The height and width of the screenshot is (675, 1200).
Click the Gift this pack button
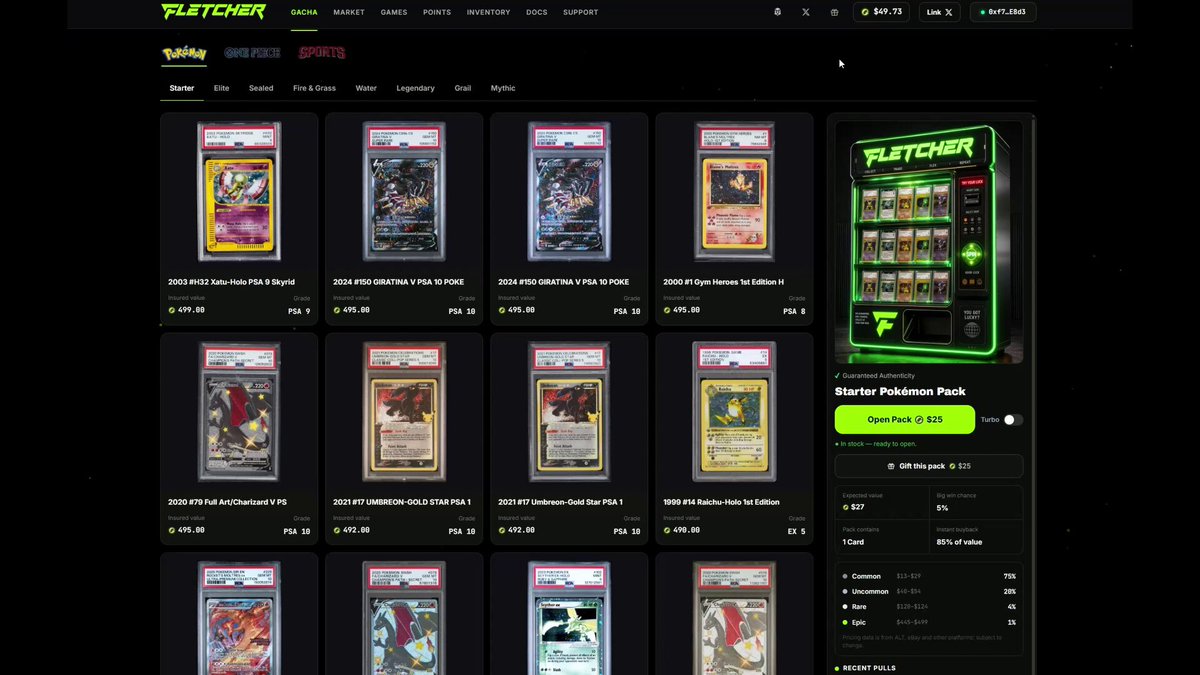coord(929,466)
